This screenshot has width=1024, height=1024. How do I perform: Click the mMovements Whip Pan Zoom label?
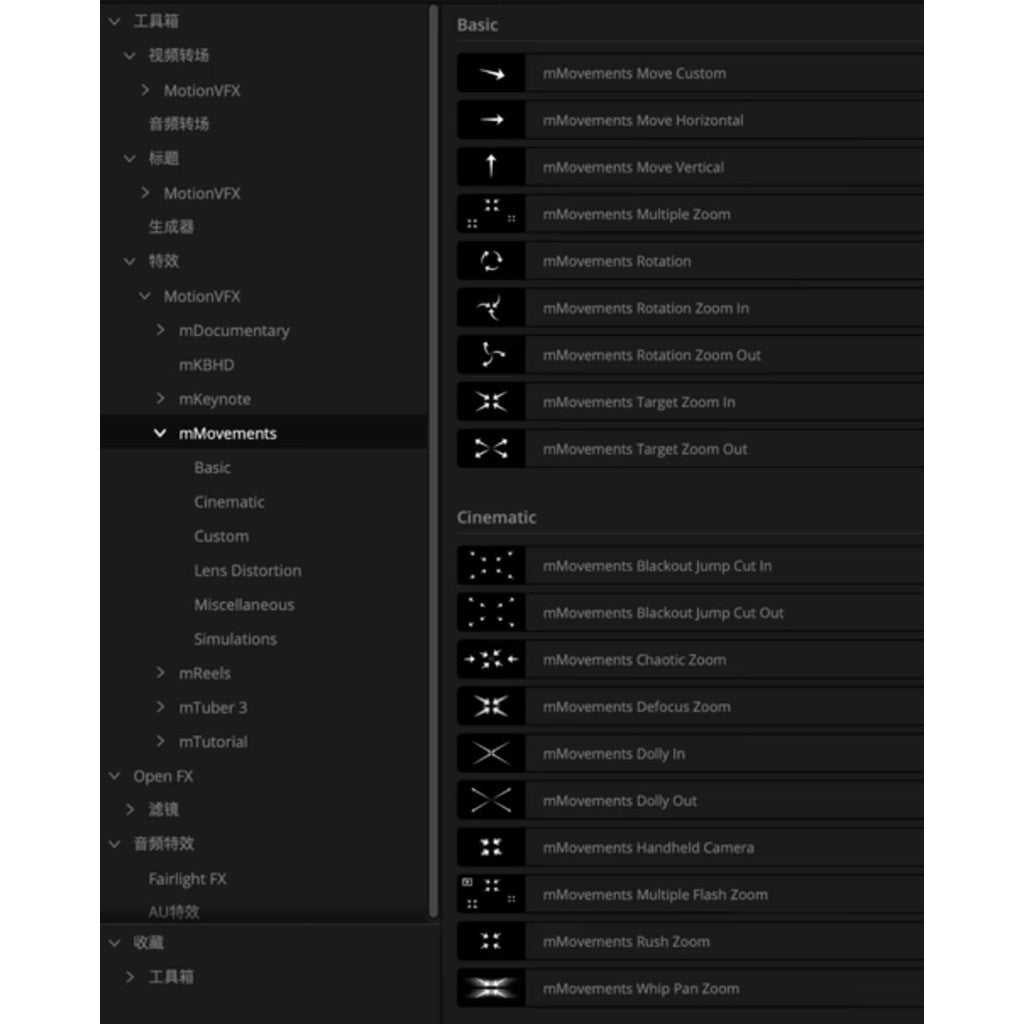(x=641, y=989)
